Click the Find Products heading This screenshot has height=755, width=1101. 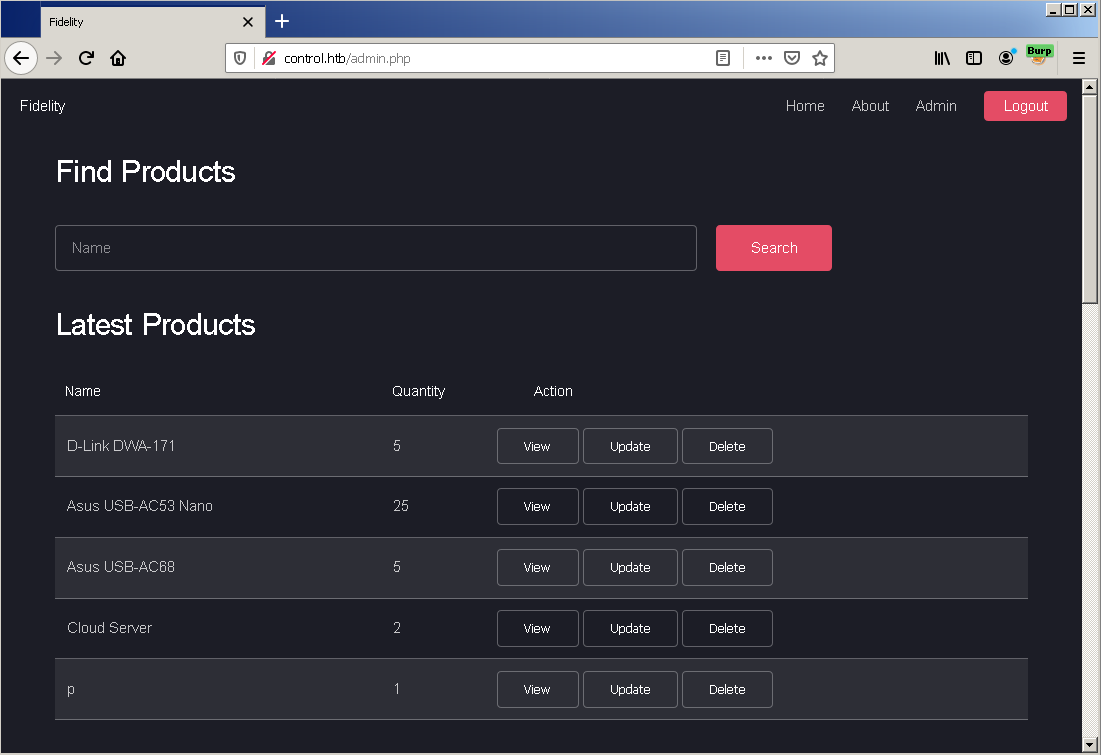(145, 172)
